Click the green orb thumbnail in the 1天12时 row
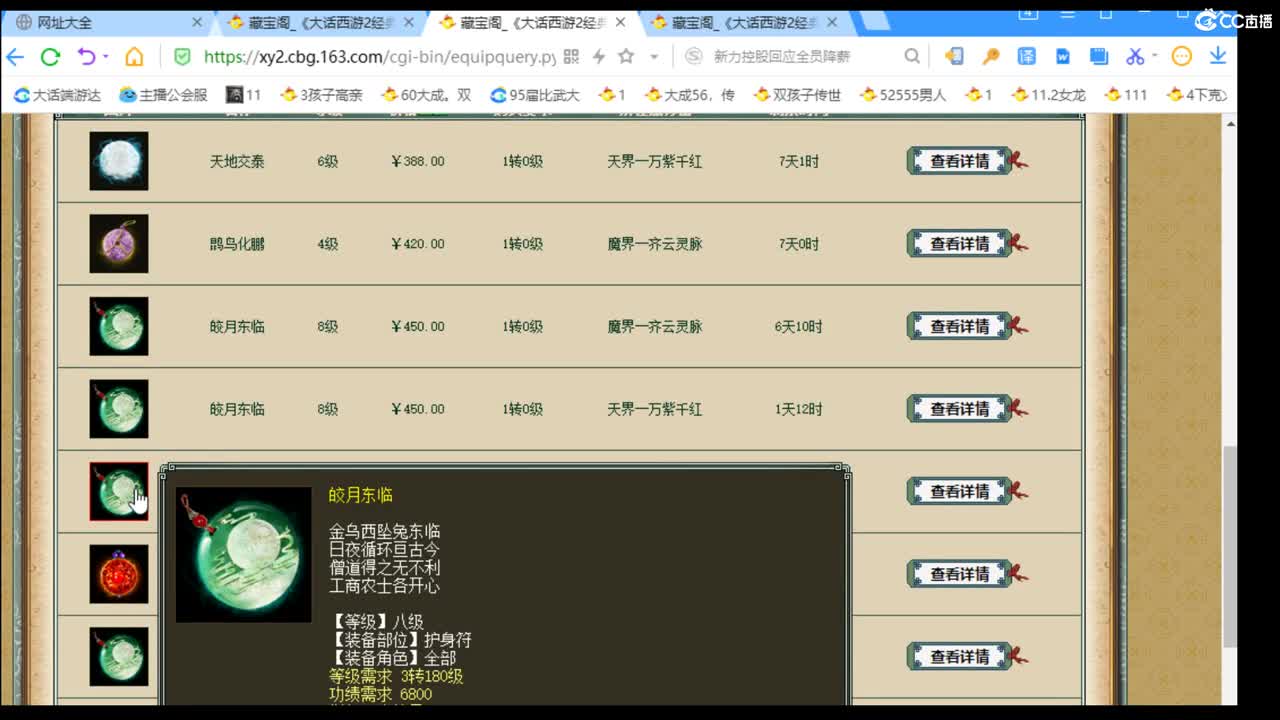 119,409
